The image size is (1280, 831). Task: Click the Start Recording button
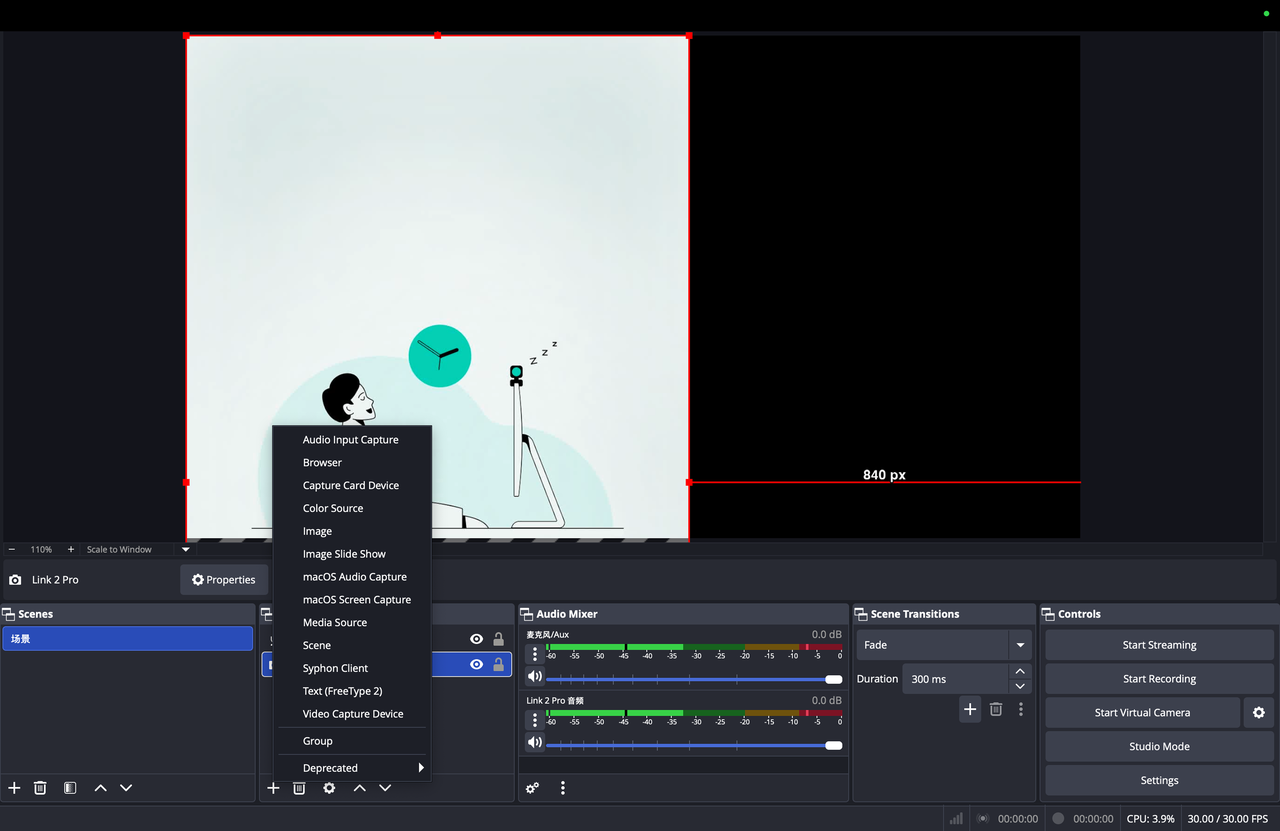coord(1158,678)
